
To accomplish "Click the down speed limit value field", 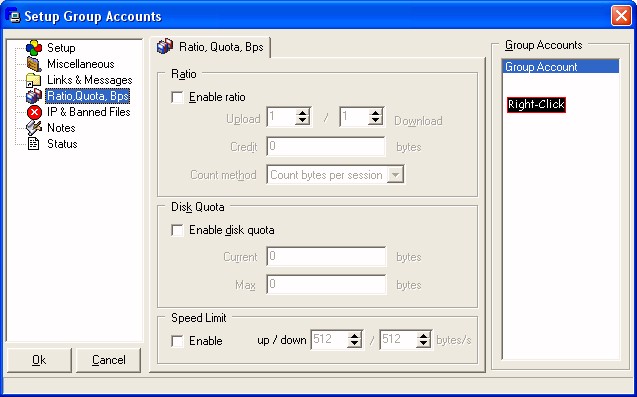I will [399, 340].
